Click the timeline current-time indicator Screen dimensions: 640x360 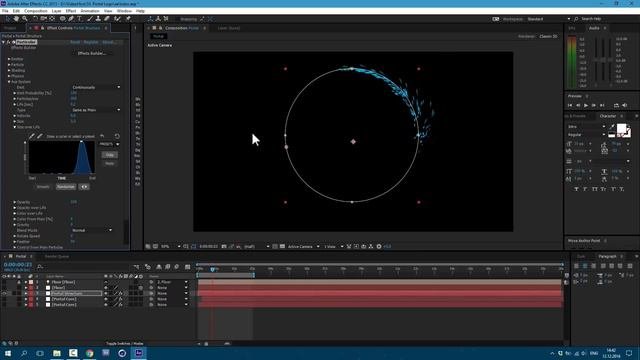pyautogui.click(x=212, y=269)
